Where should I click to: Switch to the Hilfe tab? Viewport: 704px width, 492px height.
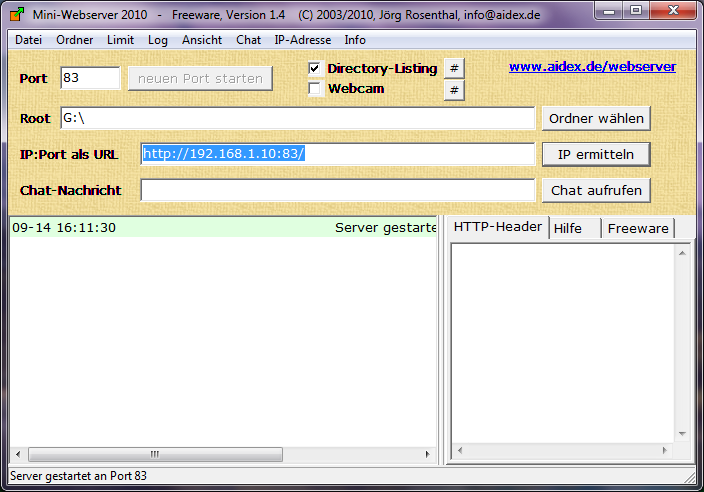pos(568,228)
